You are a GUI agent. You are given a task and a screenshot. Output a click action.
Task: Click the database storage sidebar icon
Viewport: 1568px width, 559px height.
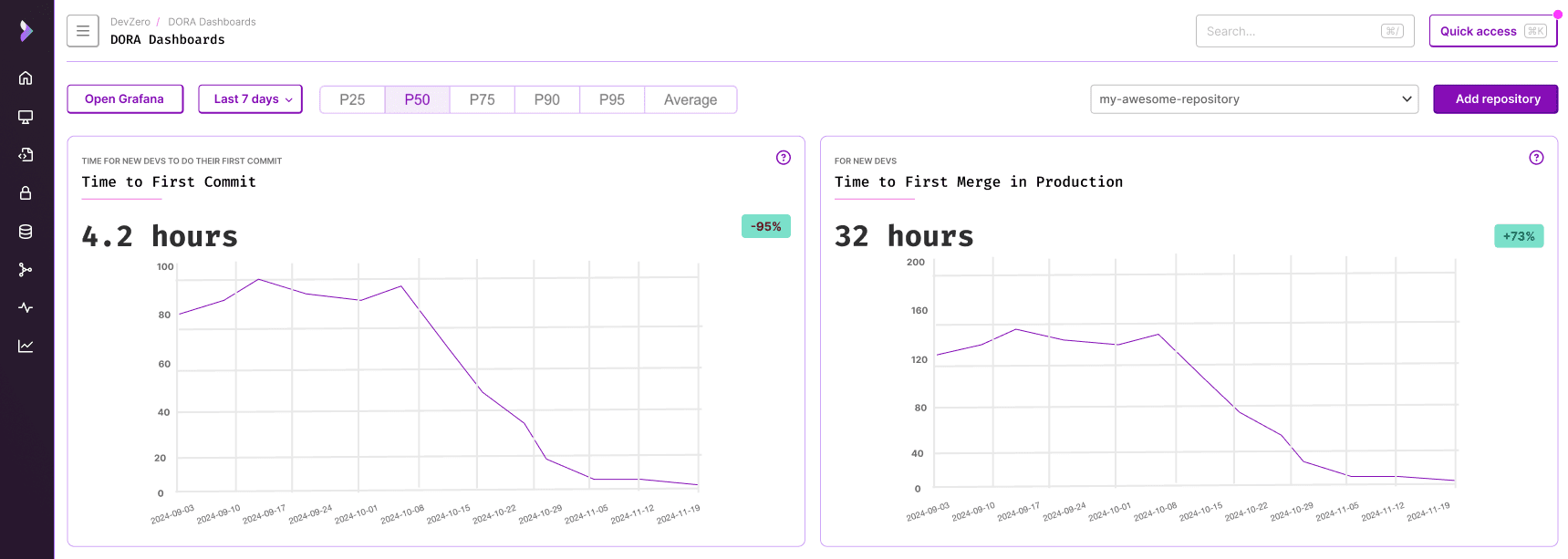pos(26,232)
